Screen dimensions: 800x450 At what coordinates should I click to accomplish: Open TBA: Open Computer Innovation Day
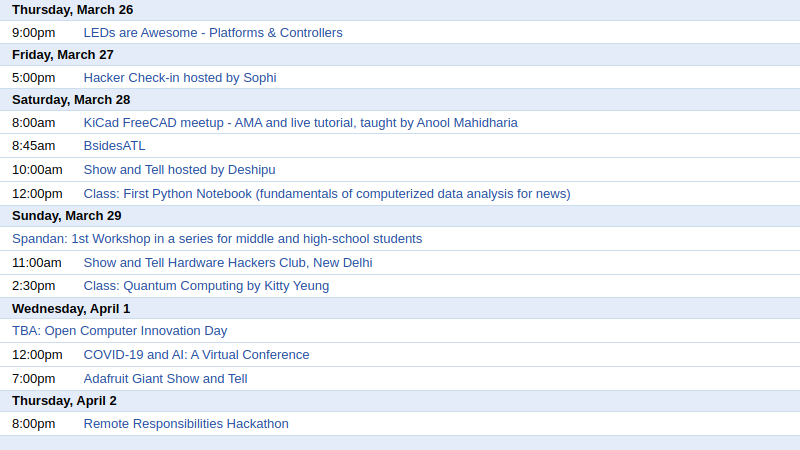[x=120, y=331]
